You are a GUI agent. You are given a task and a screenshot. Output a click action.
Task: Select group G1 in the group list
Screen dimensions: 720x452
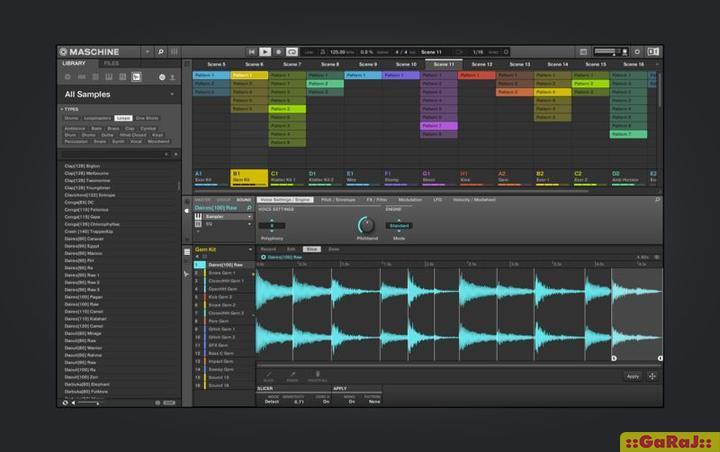[x=439, y=177]
